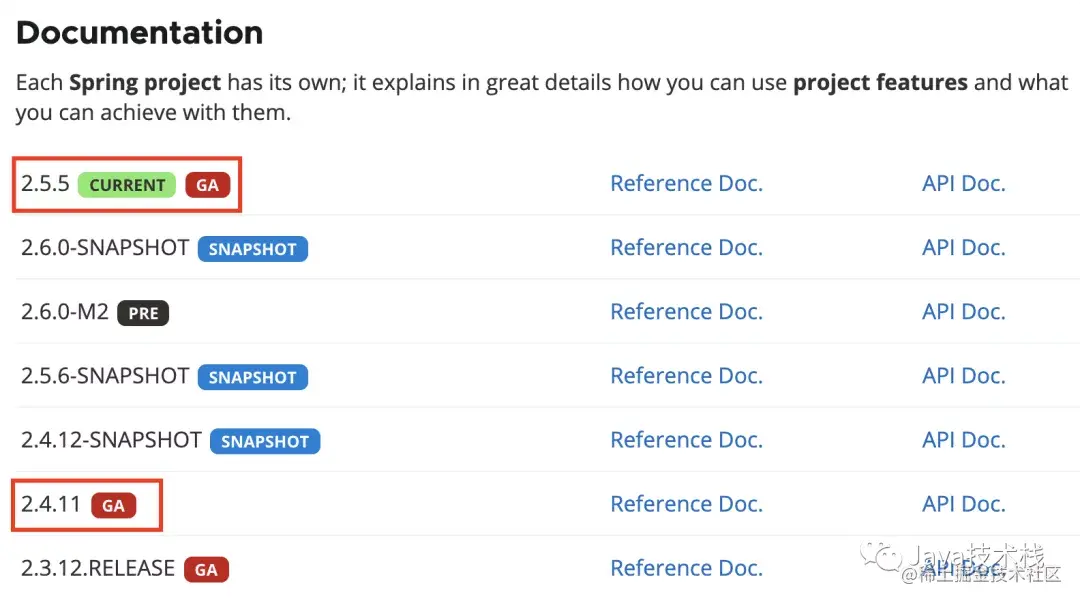Open Reference Doc. for 2.5.6-SNAPSHOT

pos(686,376)
